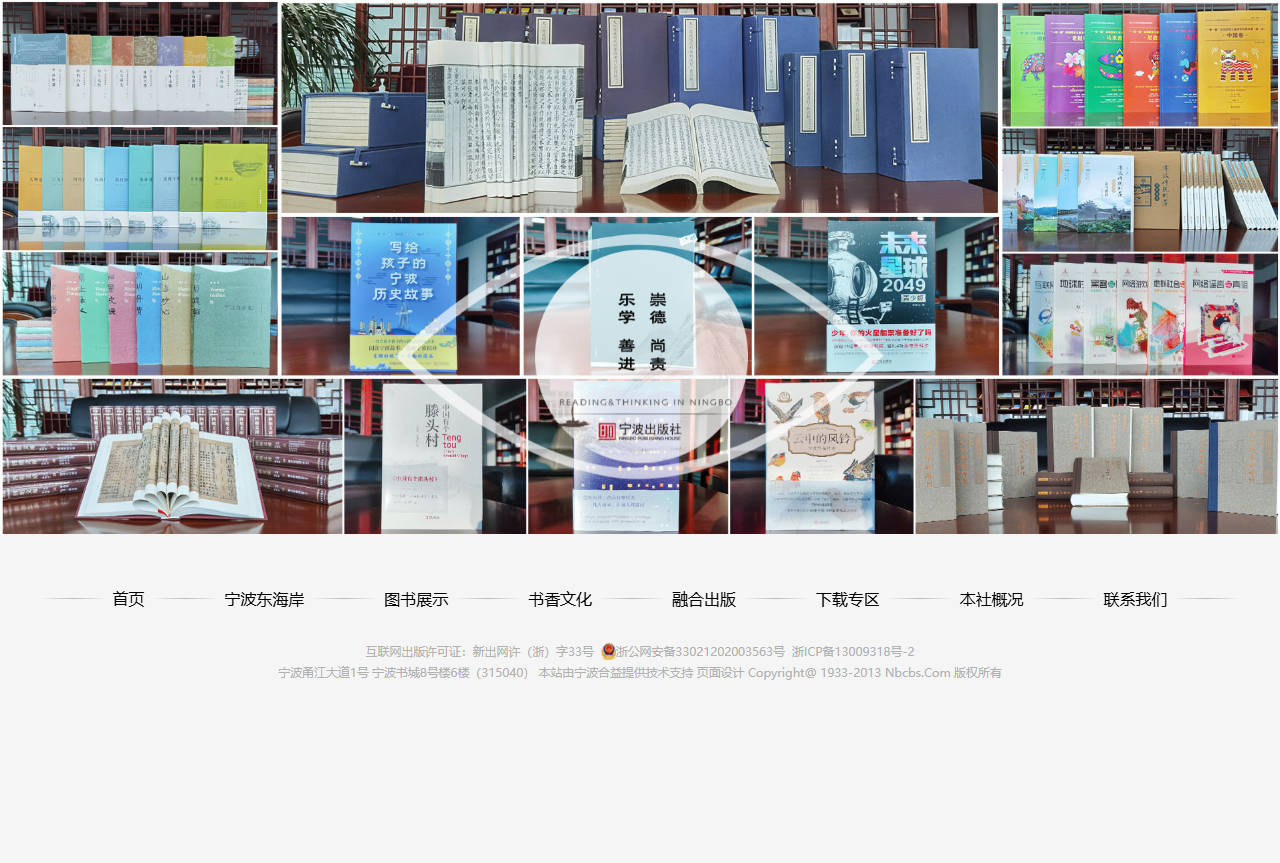Image resolution: width=1280 pixels, height=863 pixels.
Task: Visit the 下载专区 section
Action: pos(848,599)
